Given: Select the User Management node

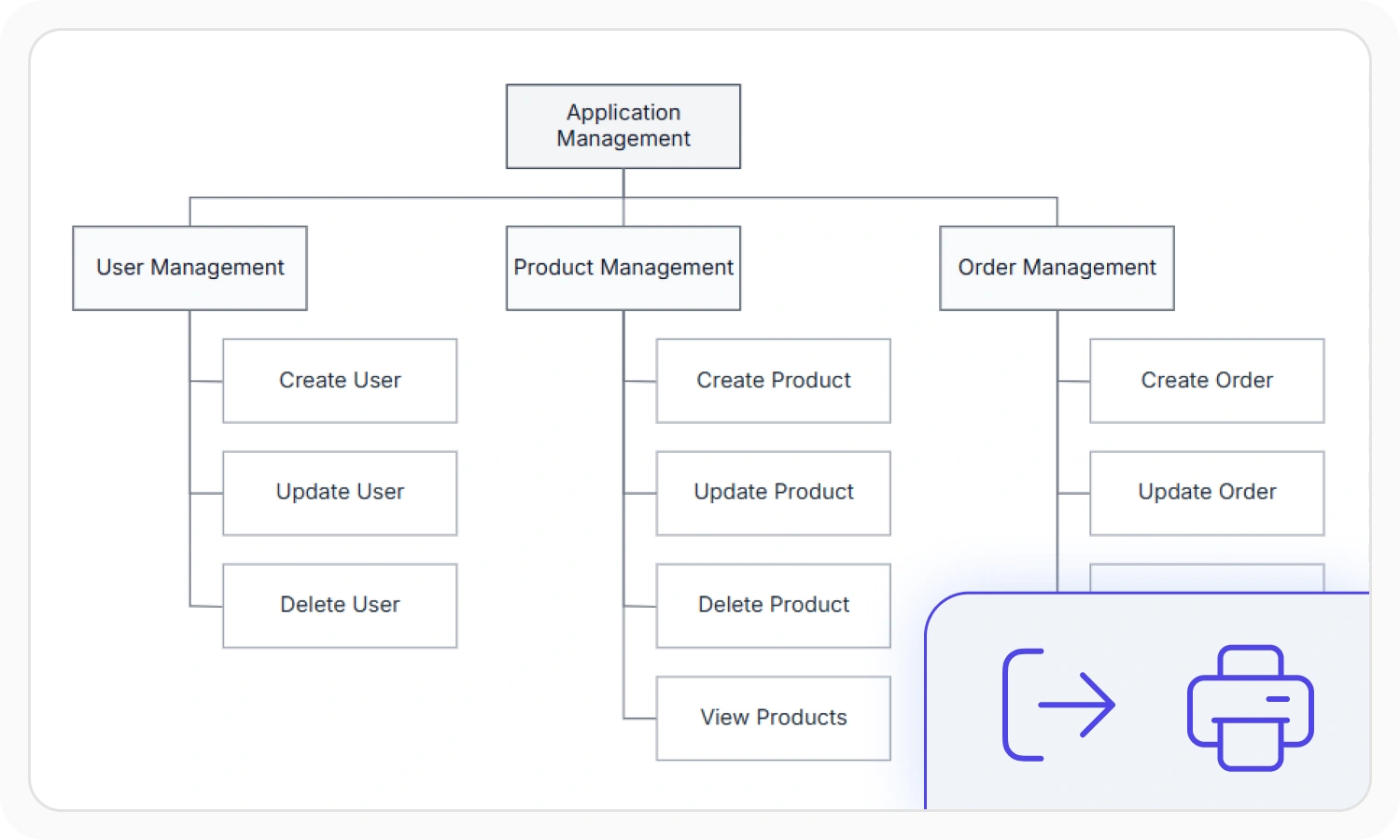Looking at the screenshot, I should point(189,268).
